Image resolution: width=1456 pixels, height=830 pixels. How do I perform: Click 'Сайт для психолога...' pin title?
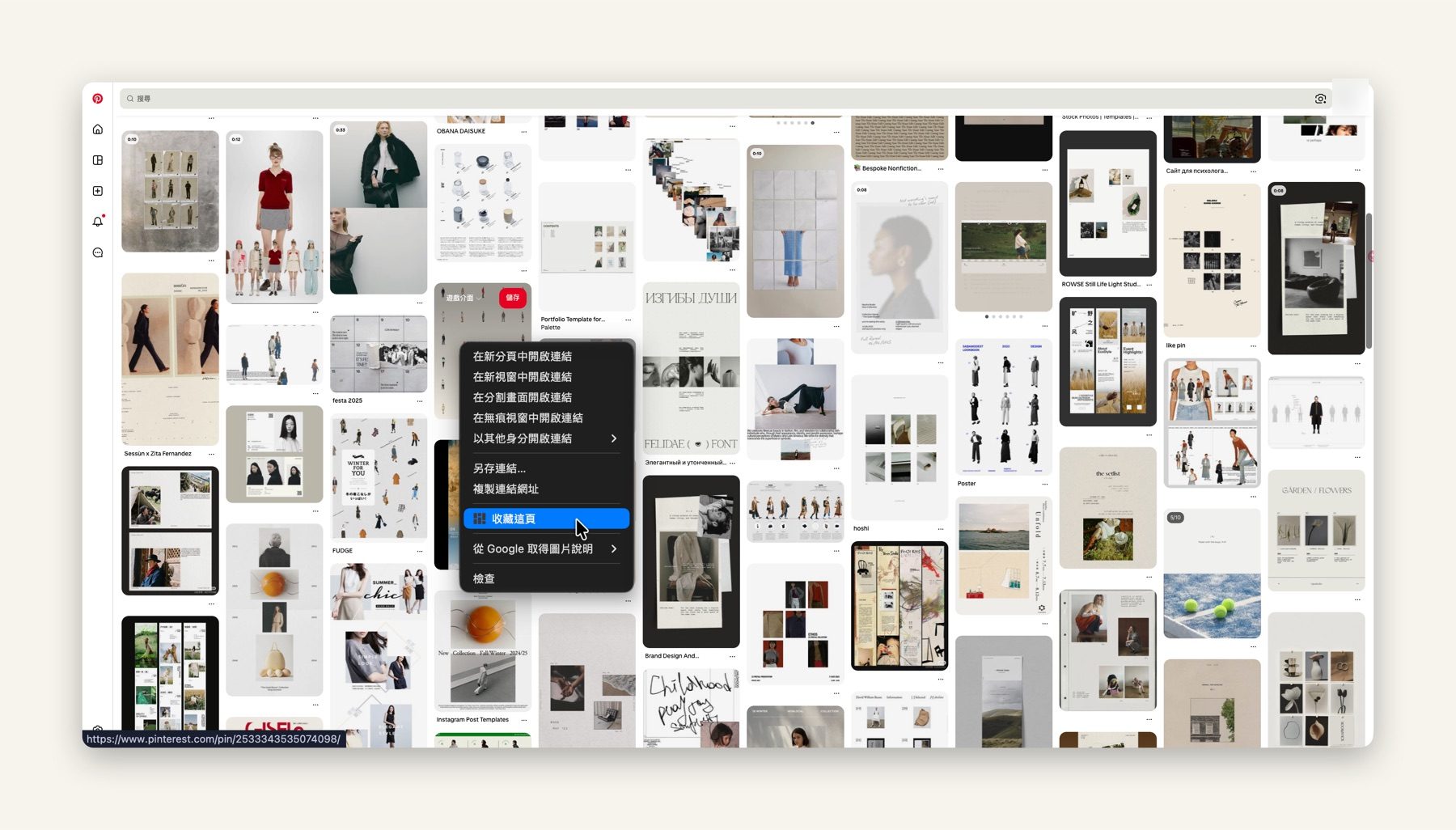[x=1196, y=171]
